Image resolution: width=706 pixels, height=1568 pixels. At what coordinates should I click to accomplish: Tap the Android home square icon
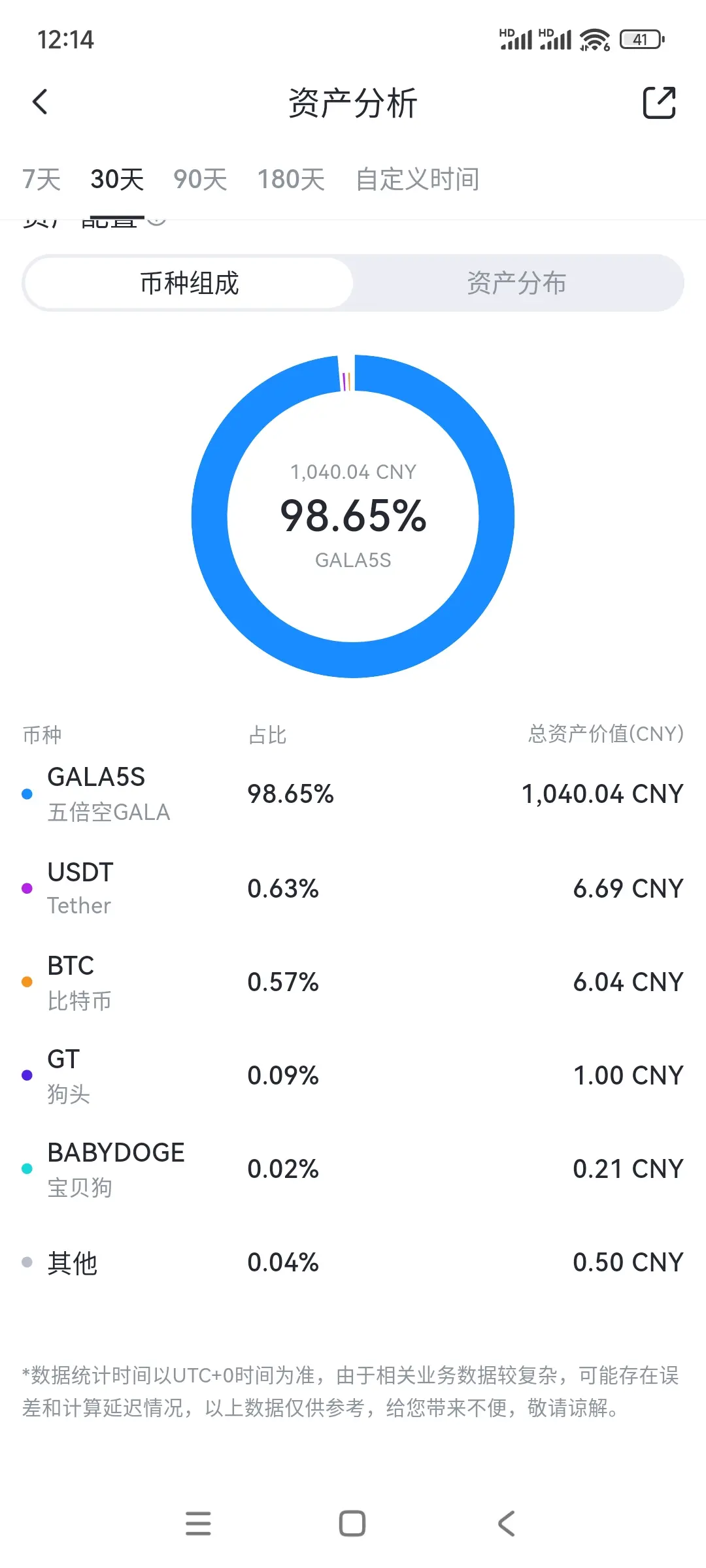[352, 1523]
